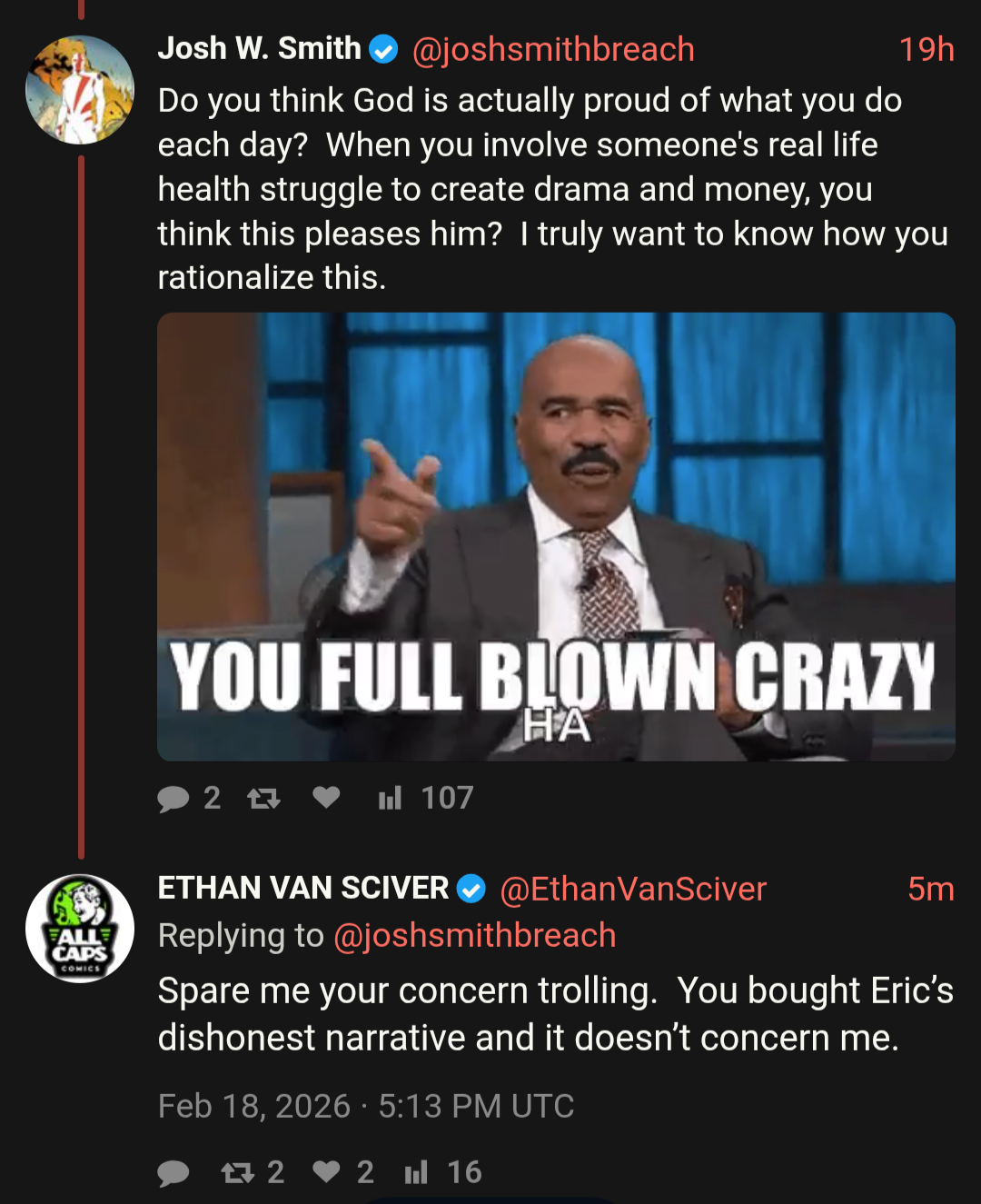Click the repost icon on Josh's post
Screen dimensions: 981x1204
263,799
